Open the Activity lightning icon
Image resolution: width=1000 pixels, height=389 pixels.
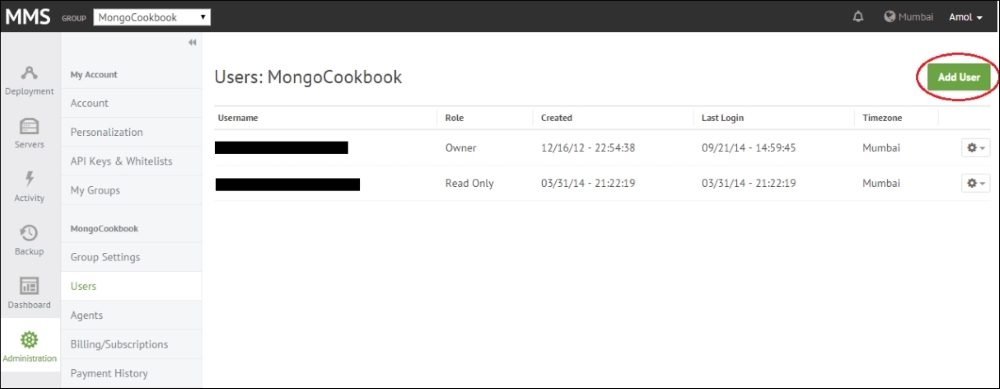pos(29,179)
